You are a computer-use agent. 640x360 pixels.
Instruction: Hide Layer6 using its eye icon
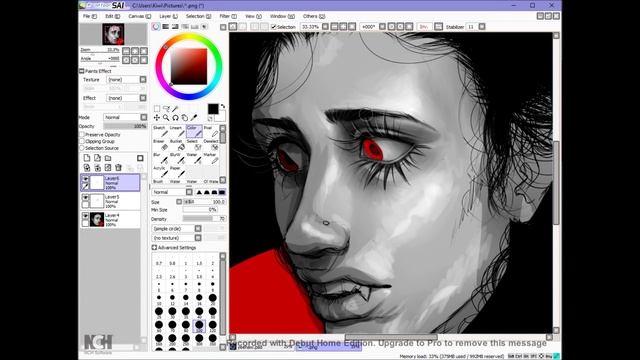pos(85,179)
